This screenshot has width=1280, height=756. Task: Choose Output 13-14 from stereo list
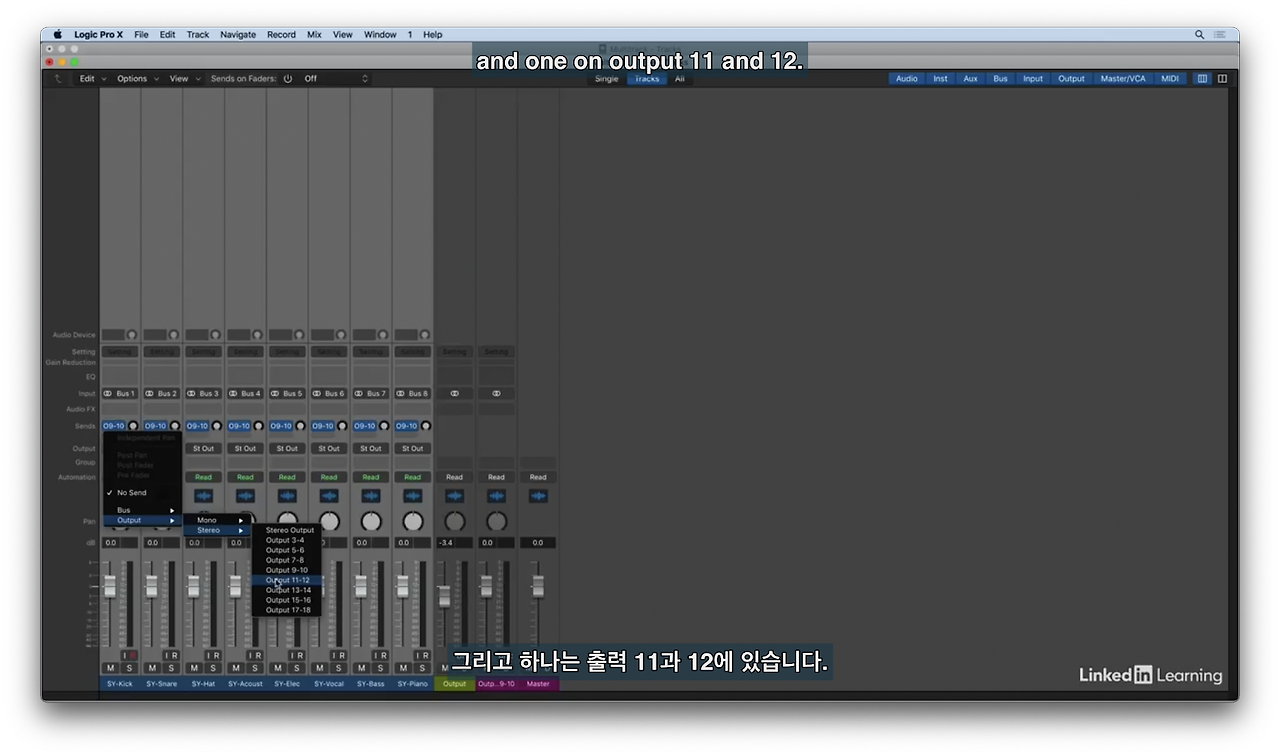click(x=287, y=590)
